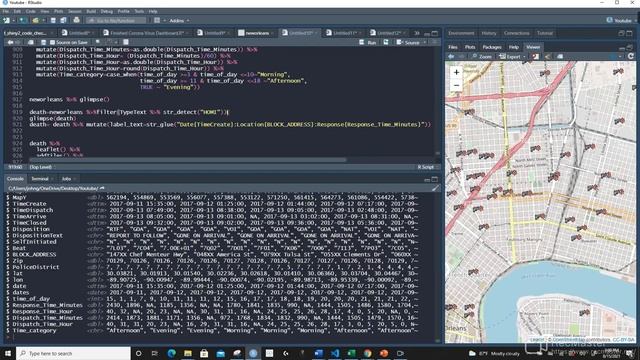Viewport: 640px width, 360px height.
Task: Open Excel from the taskbar
Action: 351,353
